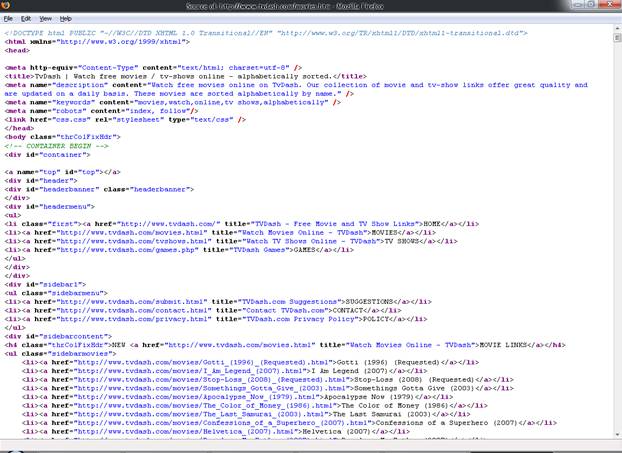
Task: Click the closing </head> tag
Action: 19,128
